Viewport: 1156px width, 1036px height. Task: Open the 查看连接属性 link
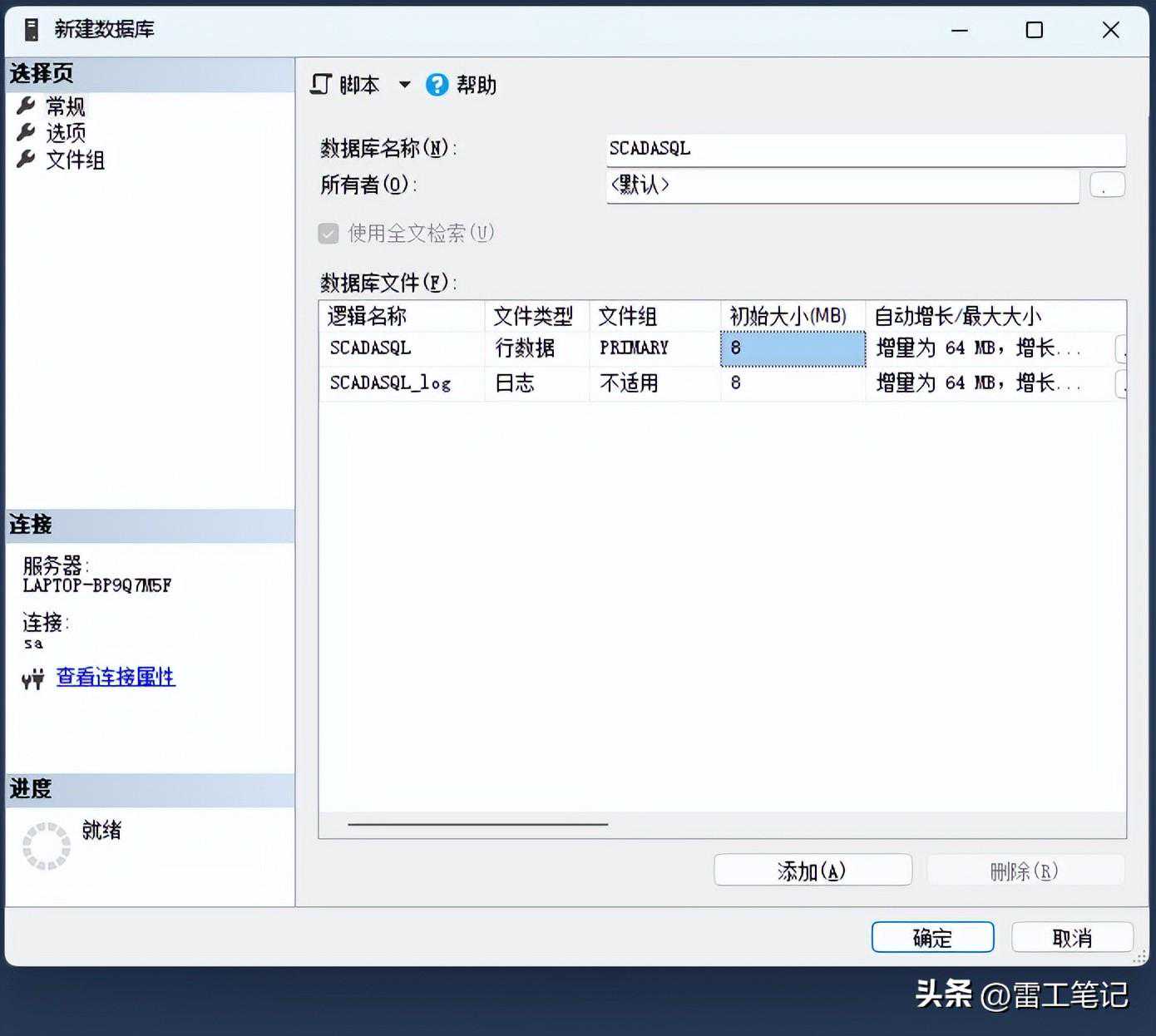pyautogui.click(x=116, y=677)
